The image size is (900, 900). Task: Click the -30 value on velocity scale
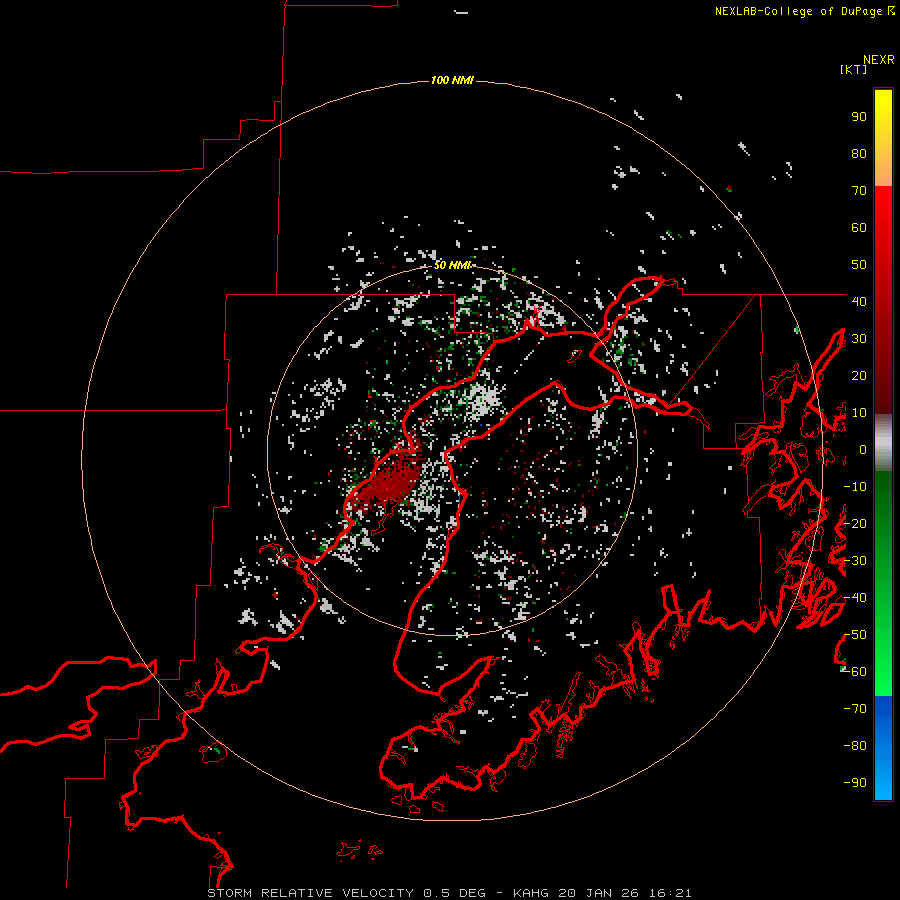[855, 561]
